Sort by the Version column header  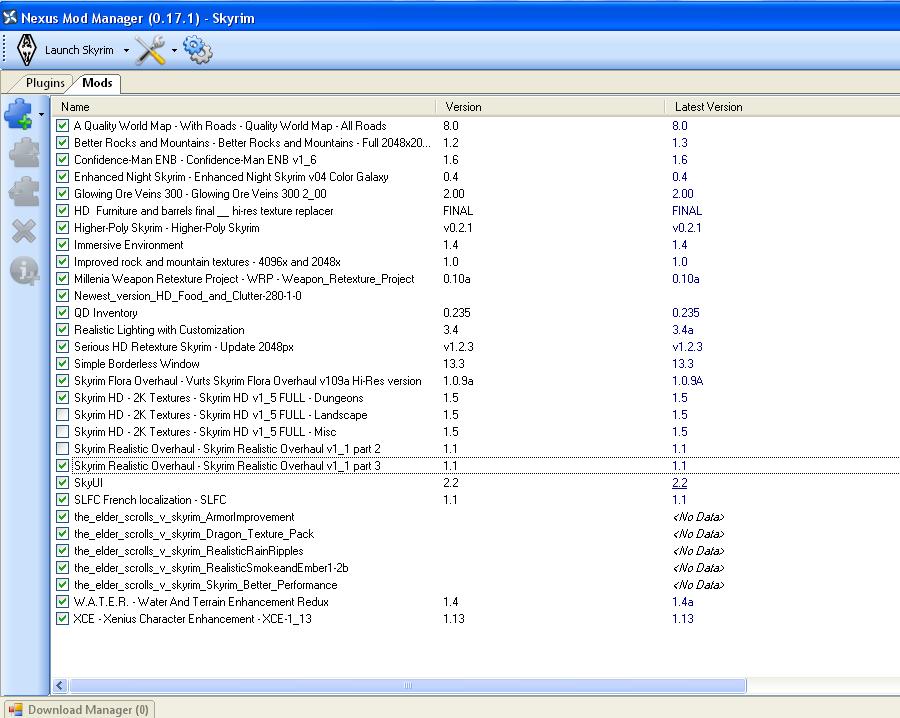[550, 107]
